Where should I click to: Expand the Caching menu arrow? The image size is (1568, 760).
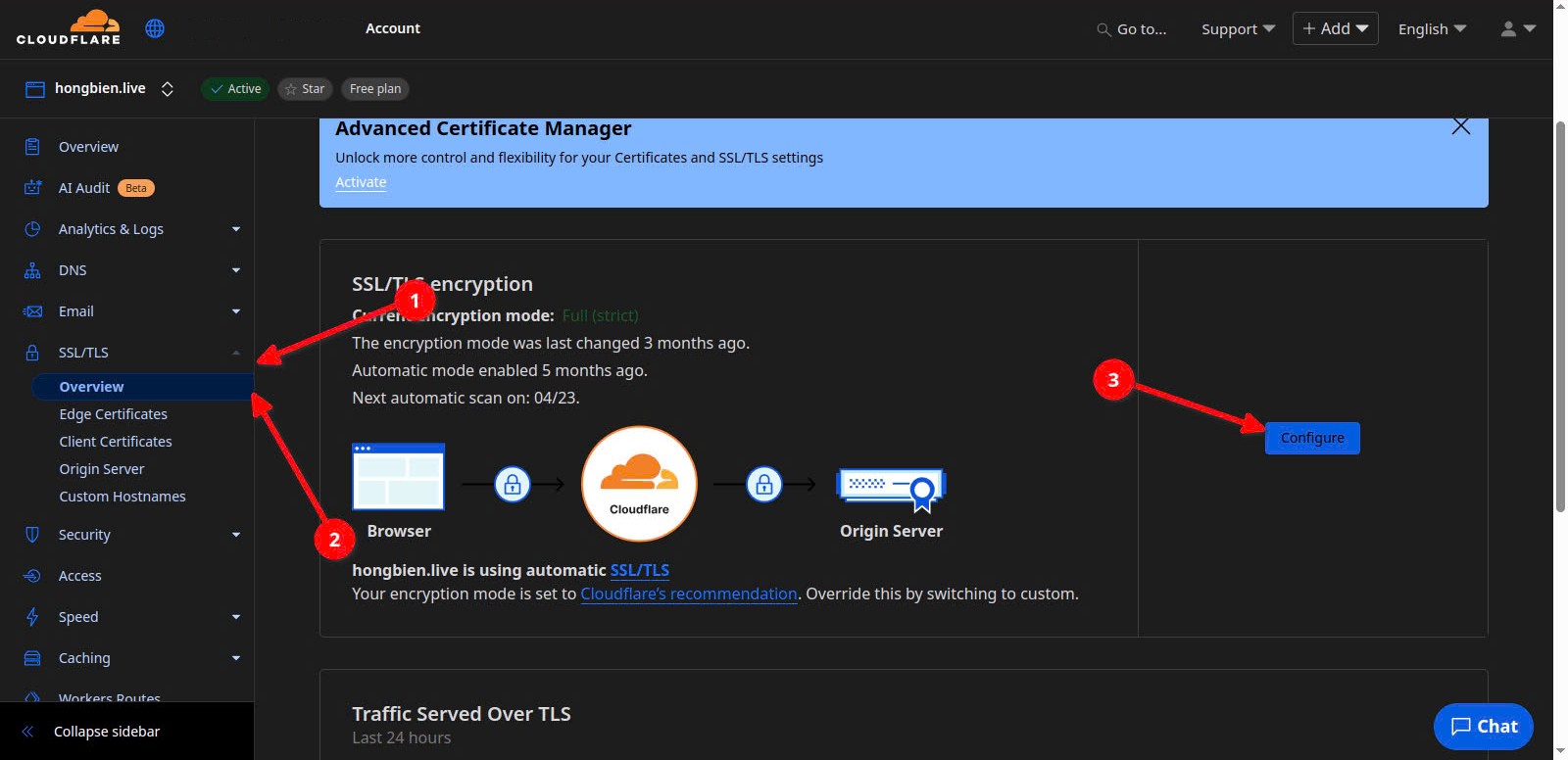[236, 658]
